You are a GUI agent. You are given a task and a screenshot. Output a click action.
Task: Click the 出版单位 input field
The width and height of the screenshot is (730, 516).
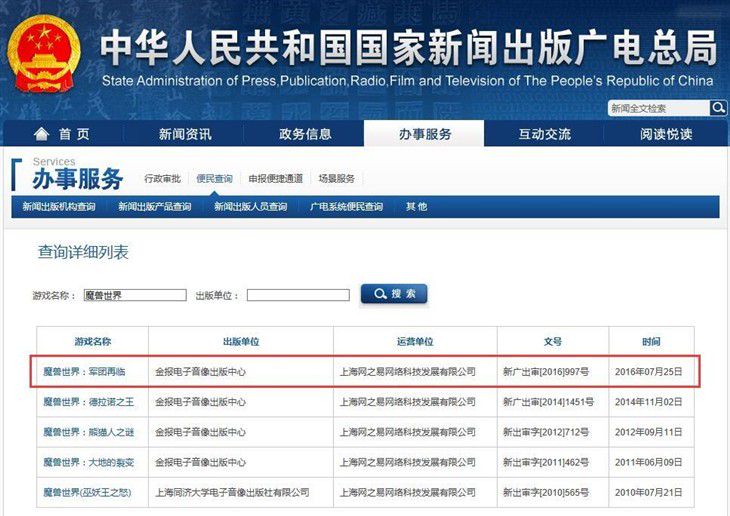(x=298, y=295)
